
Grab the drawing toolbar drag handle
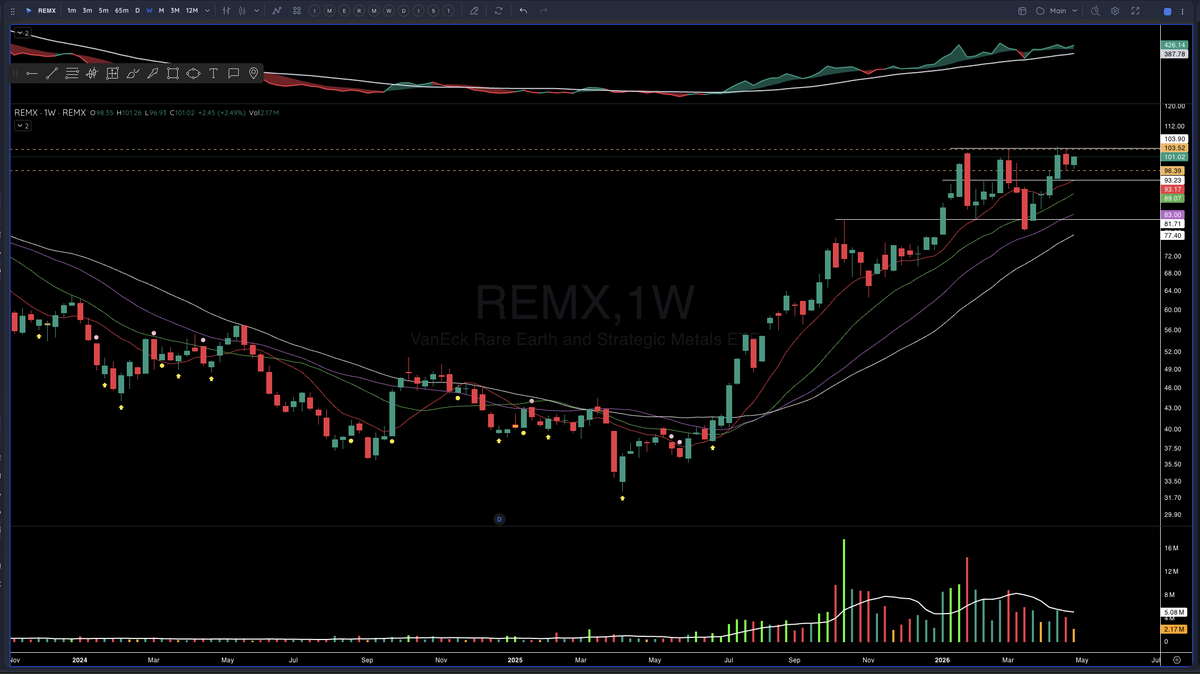pos(15,73)
